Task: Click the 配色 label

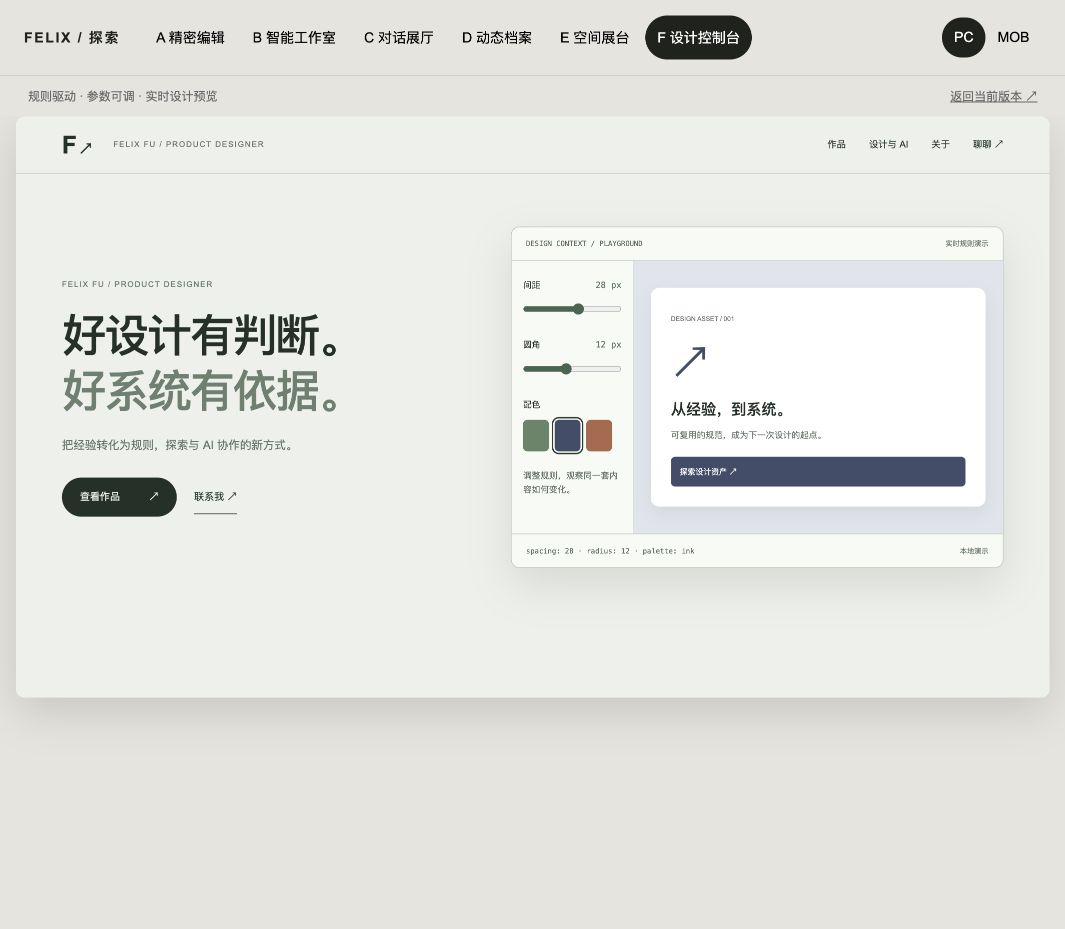Action: pos(532,404)
